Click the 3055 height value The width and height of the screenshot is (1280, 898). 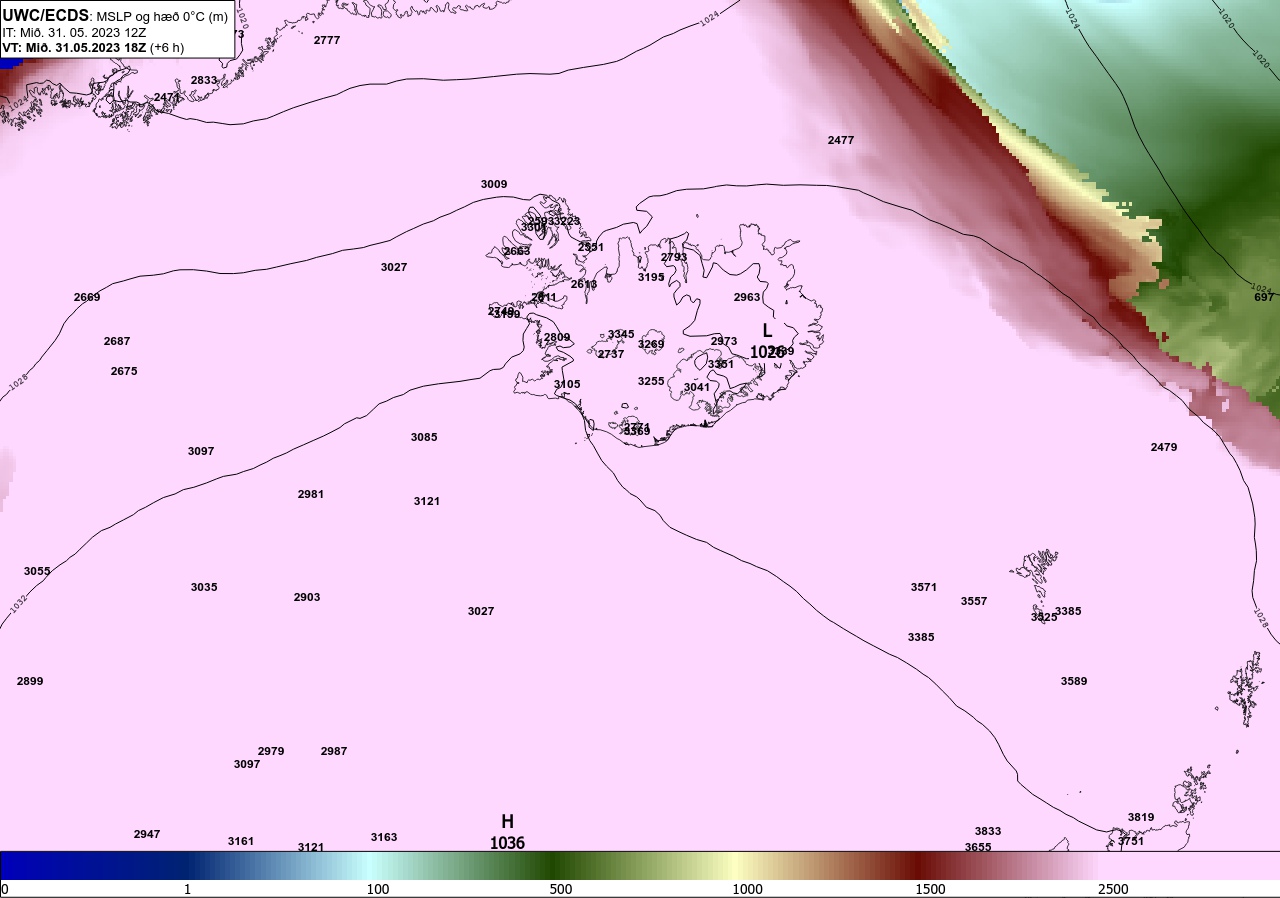pos(37,571)
